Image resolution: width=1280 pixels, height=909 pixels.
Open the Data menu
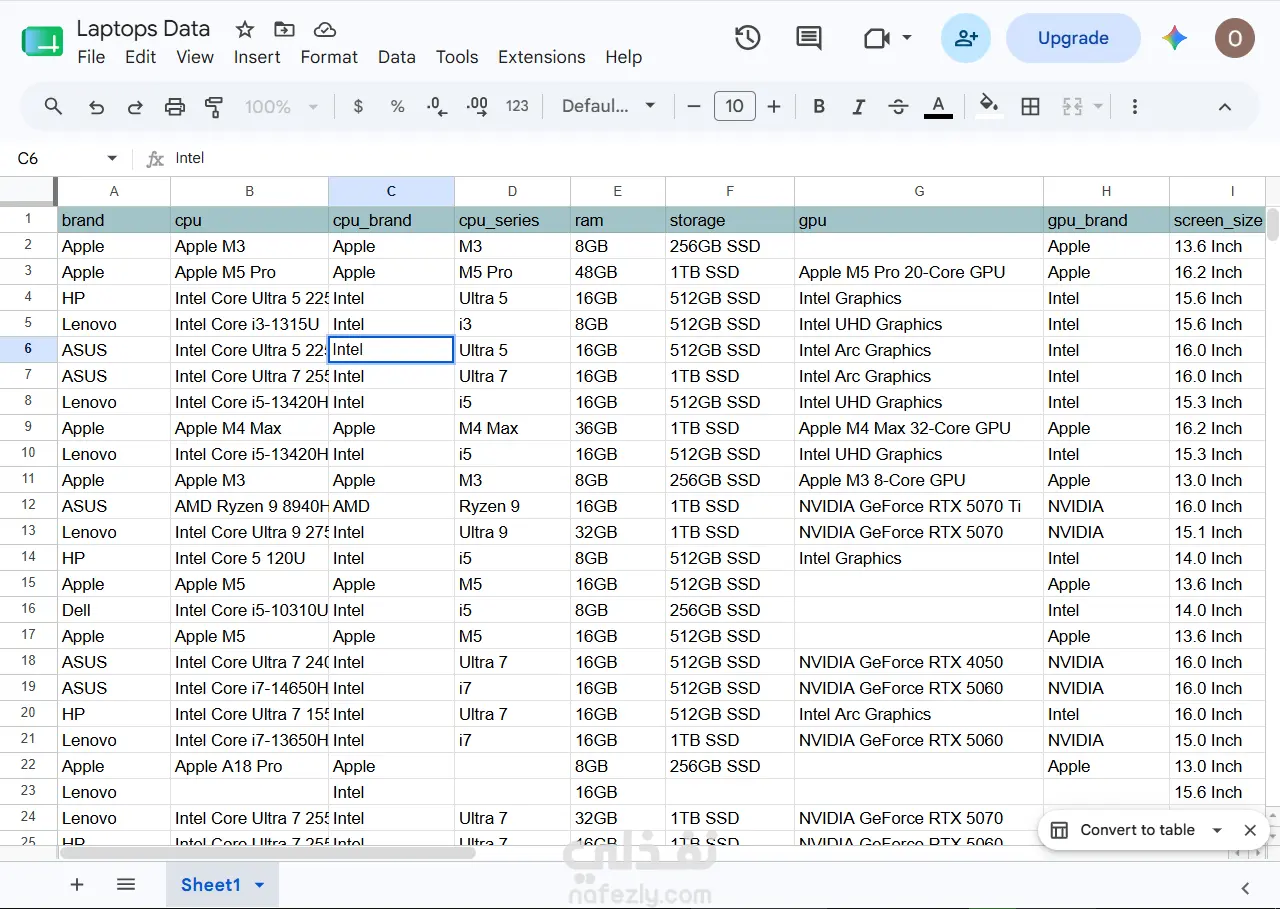396,57
